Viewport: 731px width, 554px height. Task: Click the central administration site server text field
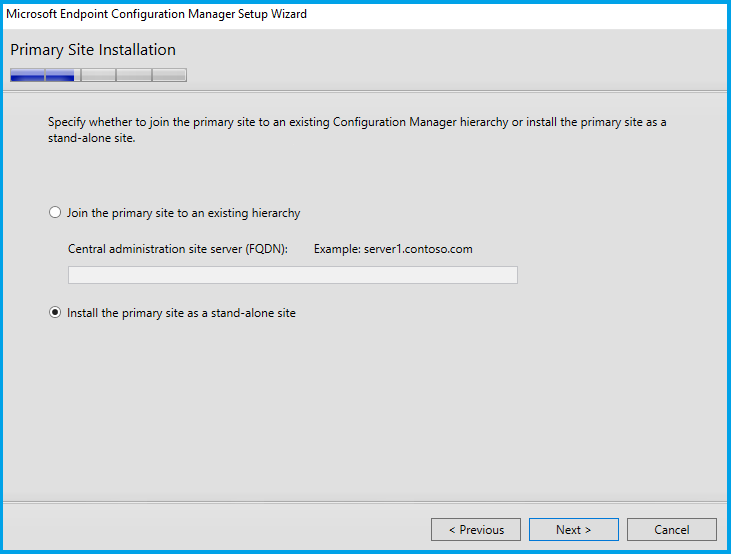(x=292, y=275)
